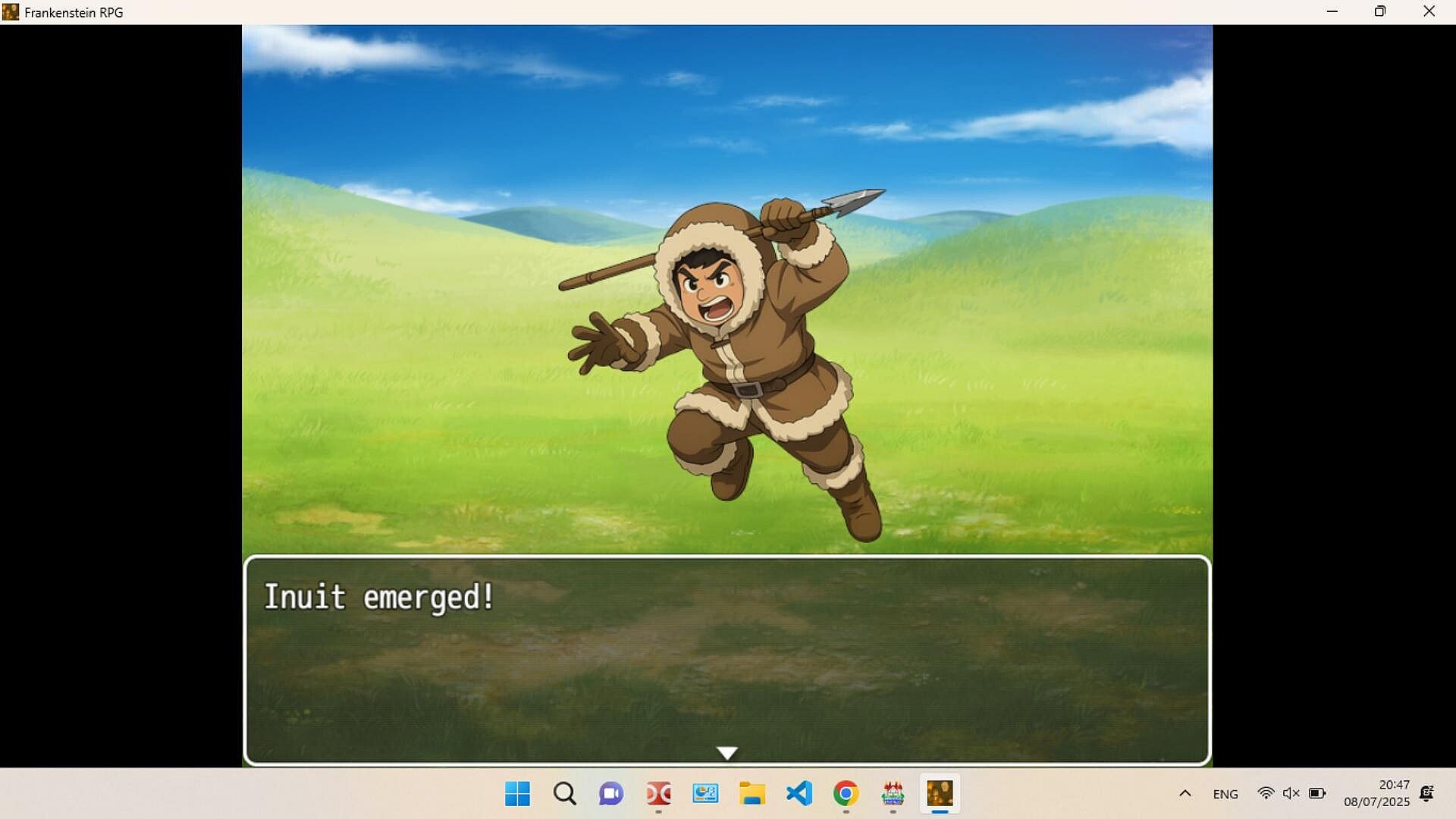The height and width of the screenshot is (819, 1456).
Task: Switch to Visual Studio Code in taskbar
Action: (799, 794)
